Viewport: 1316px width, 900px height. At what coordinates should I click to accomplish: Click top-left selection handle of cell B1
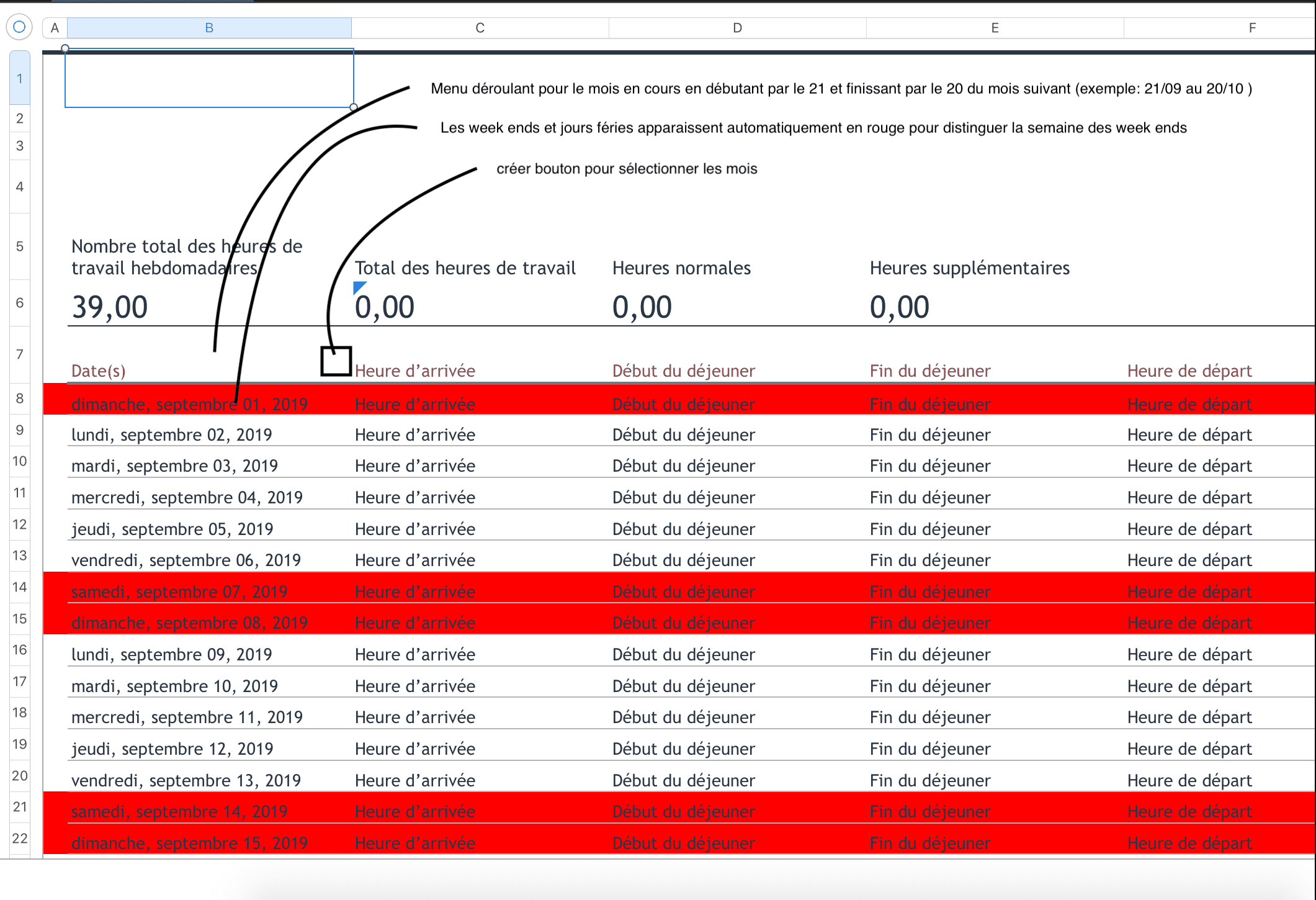point(65,48)
